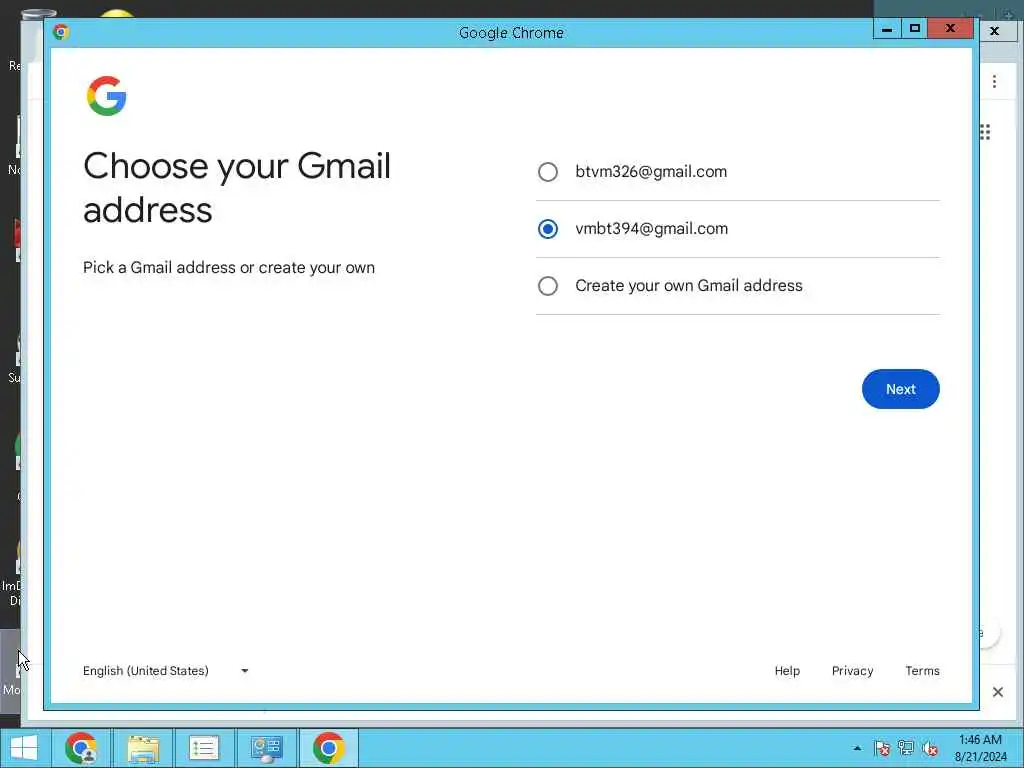Click the Chrome icon in the title bar
This screenshot has width=1024, height=768.
click(61, 32)
